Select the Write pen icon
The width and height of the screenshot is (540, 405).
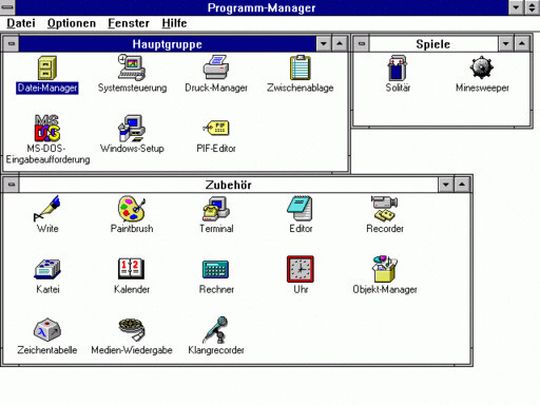(47, 208)
